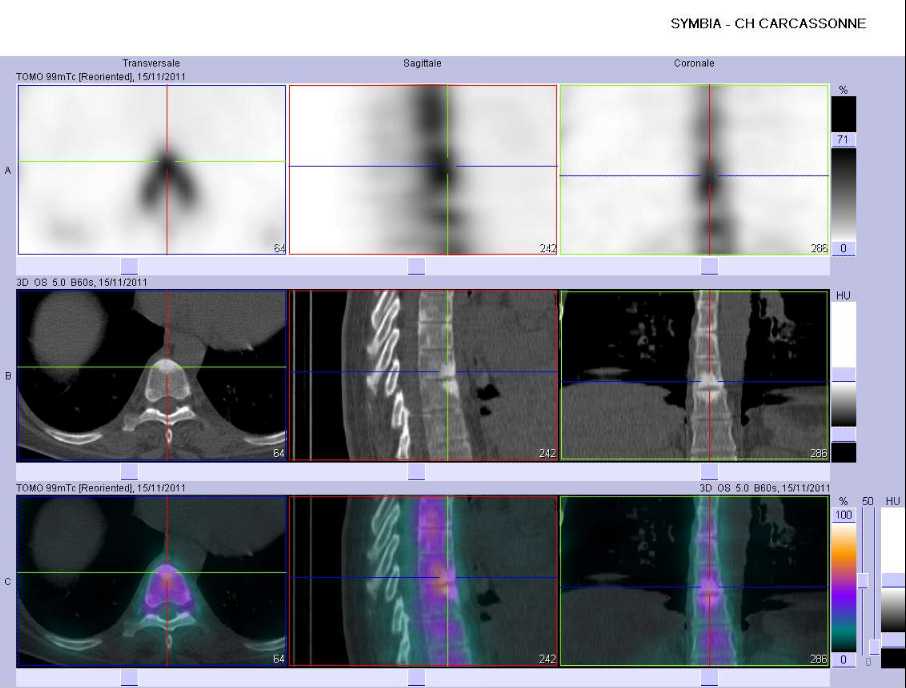906x688 pixels.
Task: Select the coronal SPECT tomography view in row A
Action: [x=695, y=170]
